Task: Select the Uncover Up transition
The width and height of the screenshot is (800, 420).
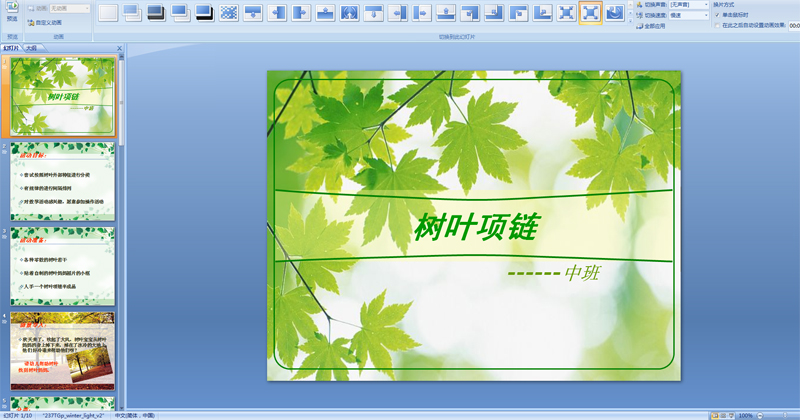Action: coord(446,12)
